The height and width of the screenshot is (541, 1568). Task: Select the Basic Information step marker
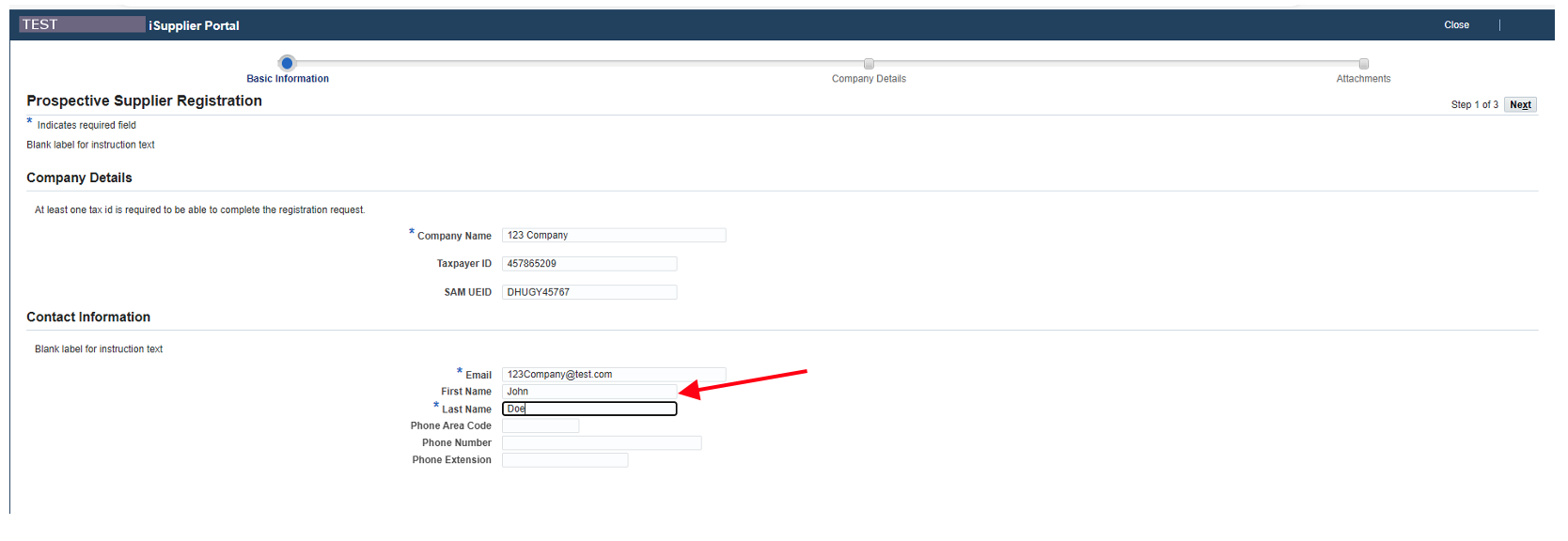(x=288, y=63)
